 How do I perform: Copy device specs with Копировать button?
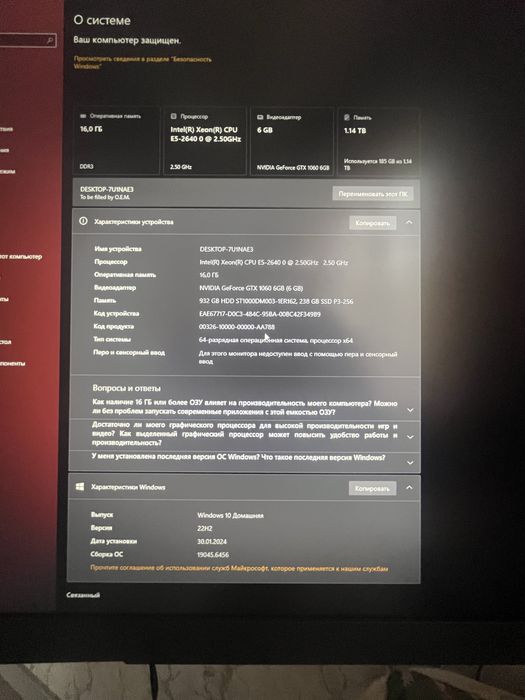coord(372,223)
